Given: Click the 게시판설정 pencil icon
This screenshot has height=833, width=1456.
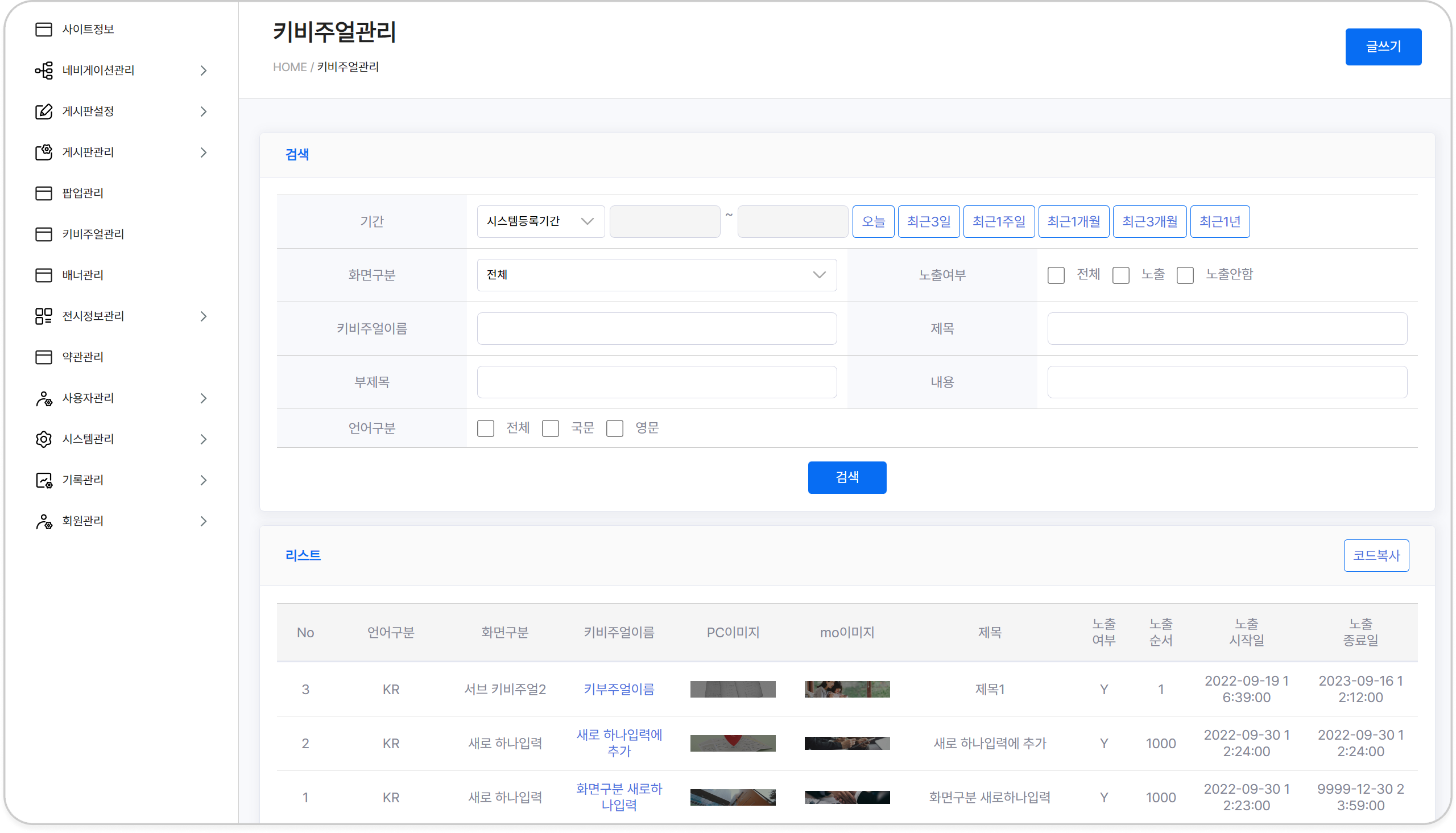Looking at the screenshot, I should pos(43,112).
